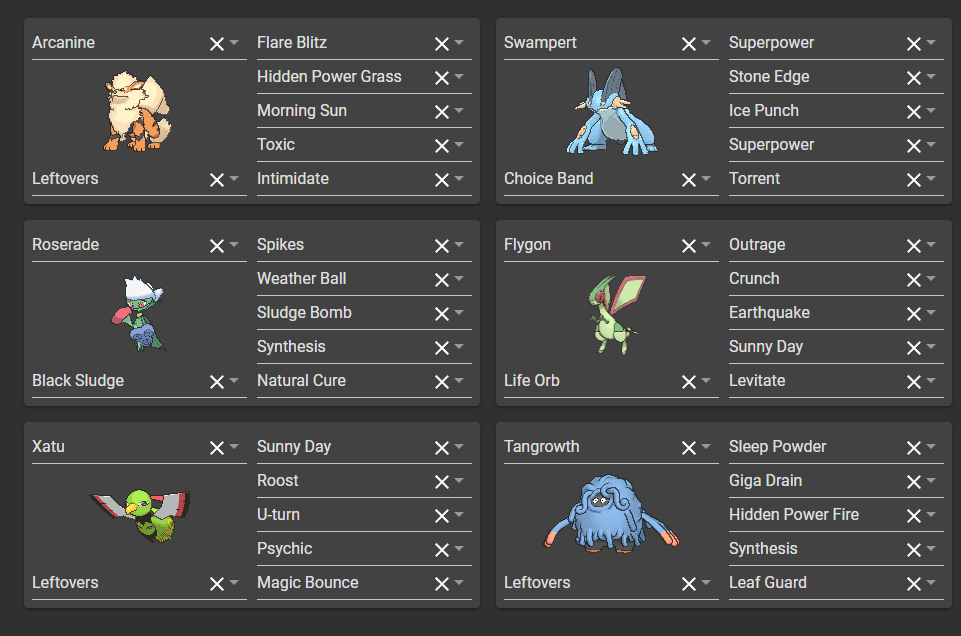Open Tangrowth's Leftovers item dropdown
The height and width of the screenshot is (636, 961).
[x=705, y=583]
